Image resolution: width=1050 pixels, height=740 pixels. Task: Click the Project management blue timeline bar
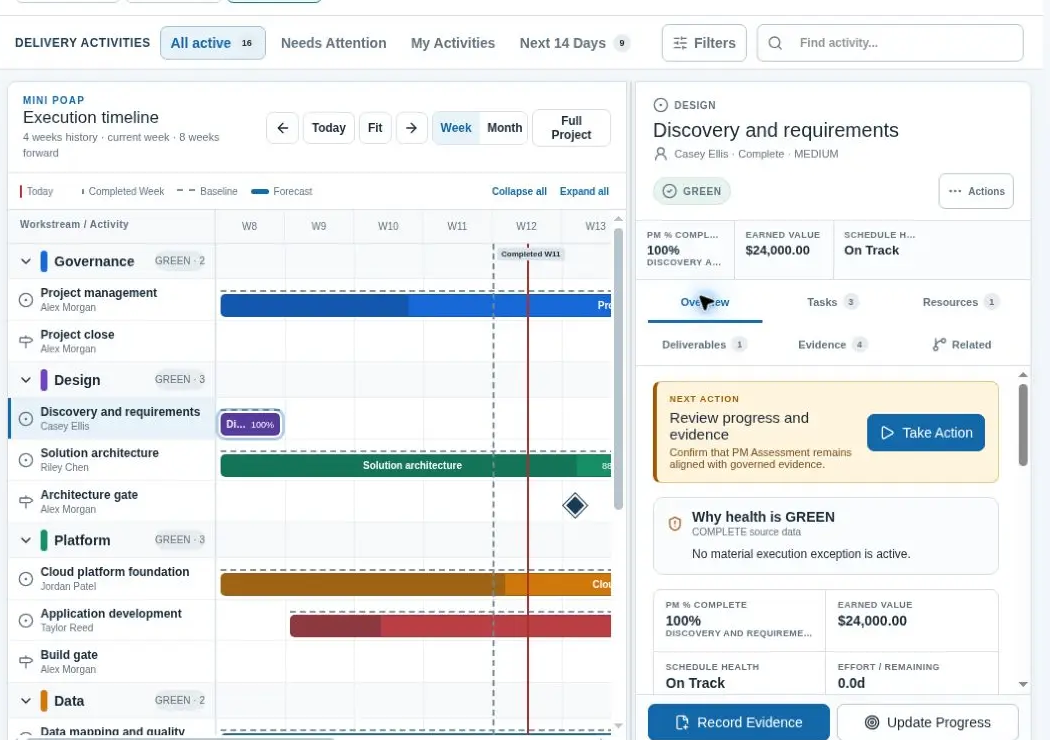click(416, 305)
